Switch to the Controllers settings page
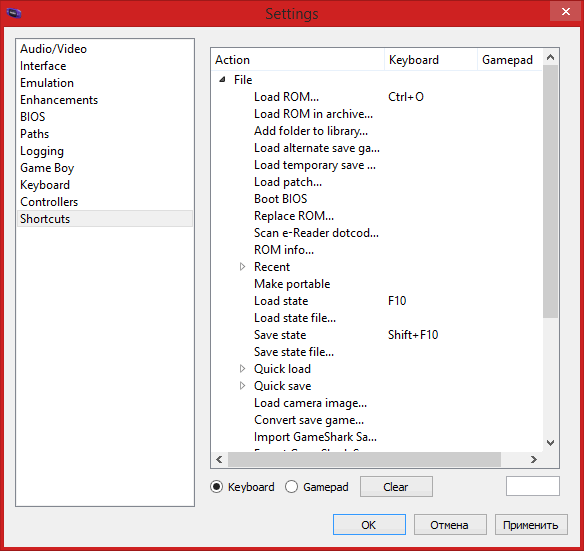The height and width of the screenshot is (551, 584). 49,202
